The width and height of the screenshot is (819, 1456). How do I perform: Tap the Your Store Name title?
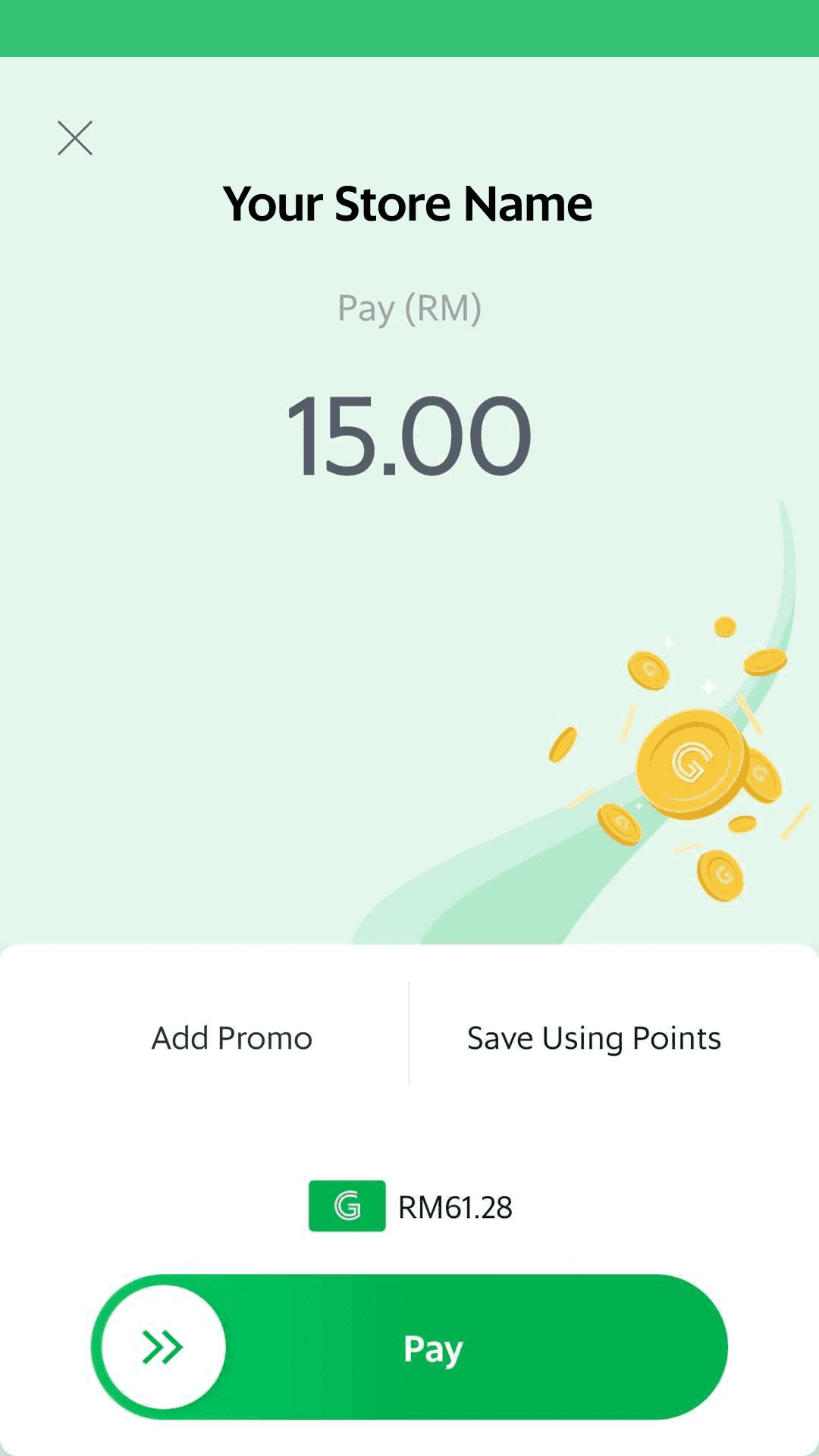(x=408, y=202)
